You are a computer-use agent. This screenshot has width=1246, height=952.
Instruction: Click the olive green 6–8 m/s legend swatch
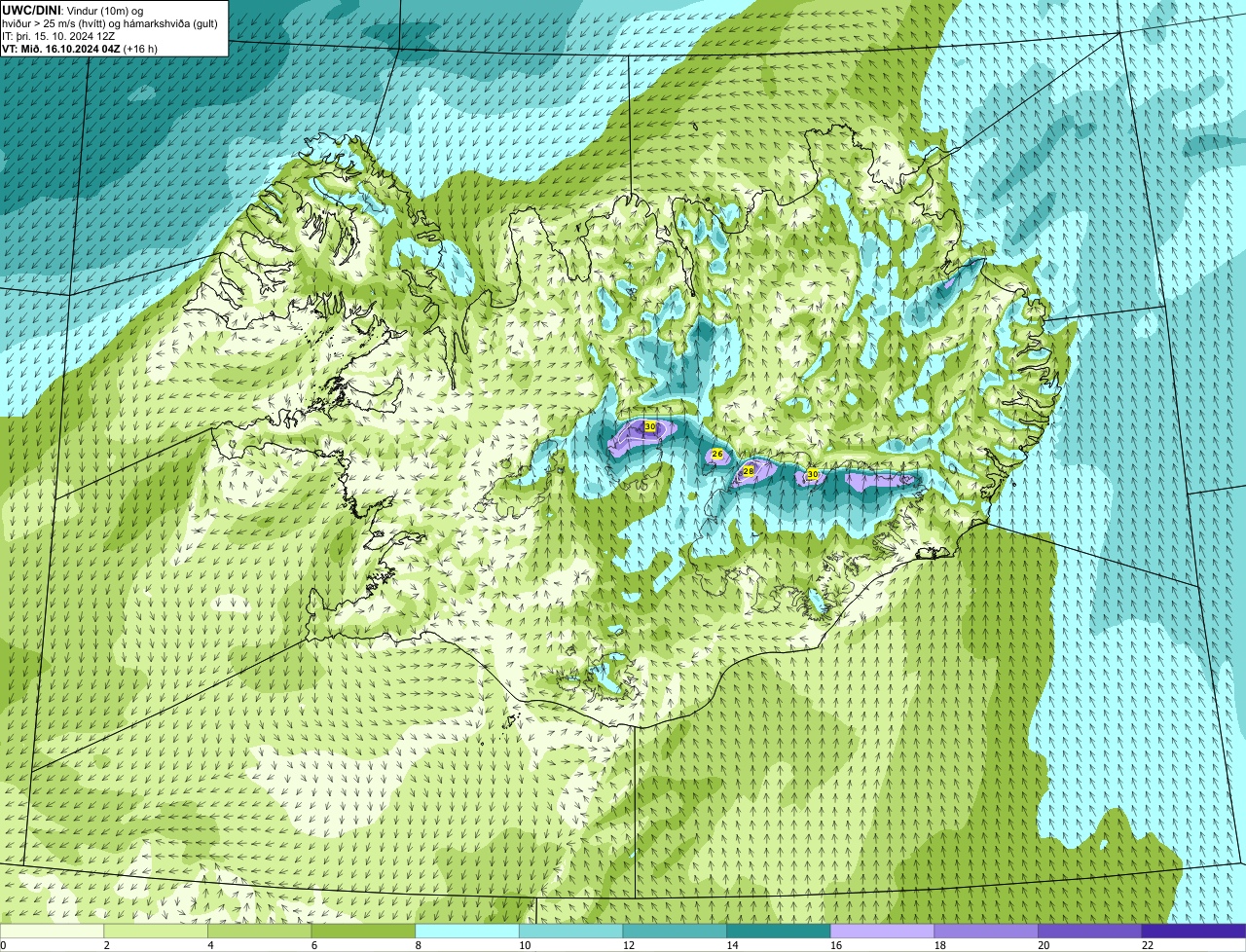point(363,931)
